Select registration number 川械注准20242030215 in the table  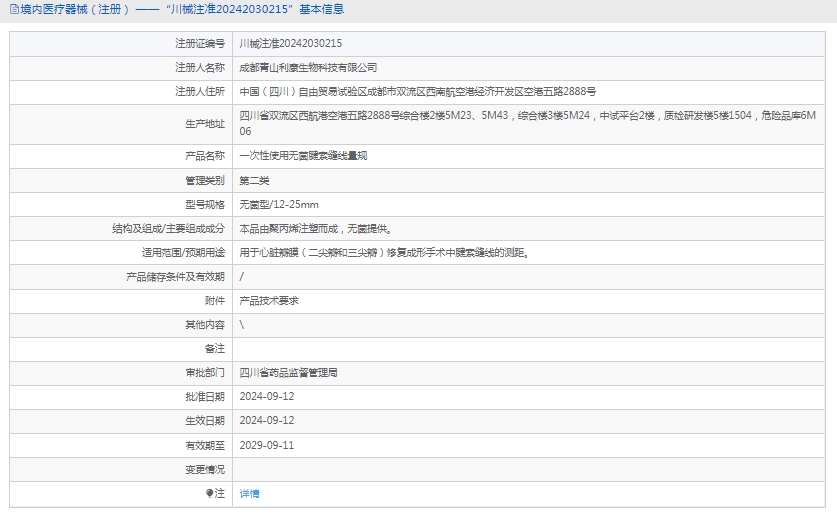[290, 43]
